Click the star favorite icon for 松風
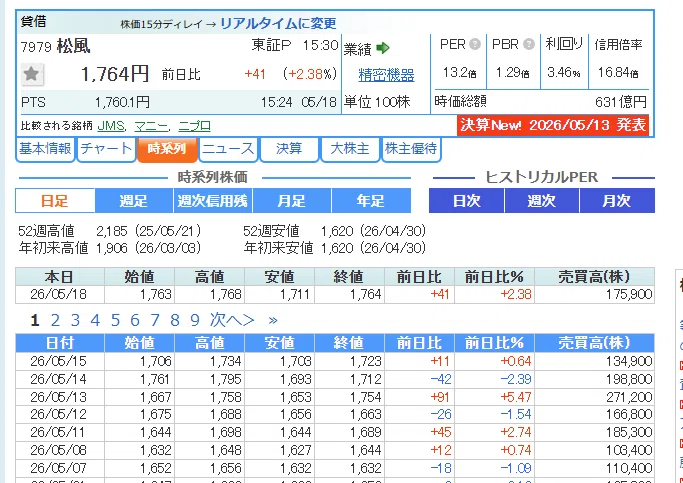Viewport: 683px width, 483px height. [x=32, y=74]
